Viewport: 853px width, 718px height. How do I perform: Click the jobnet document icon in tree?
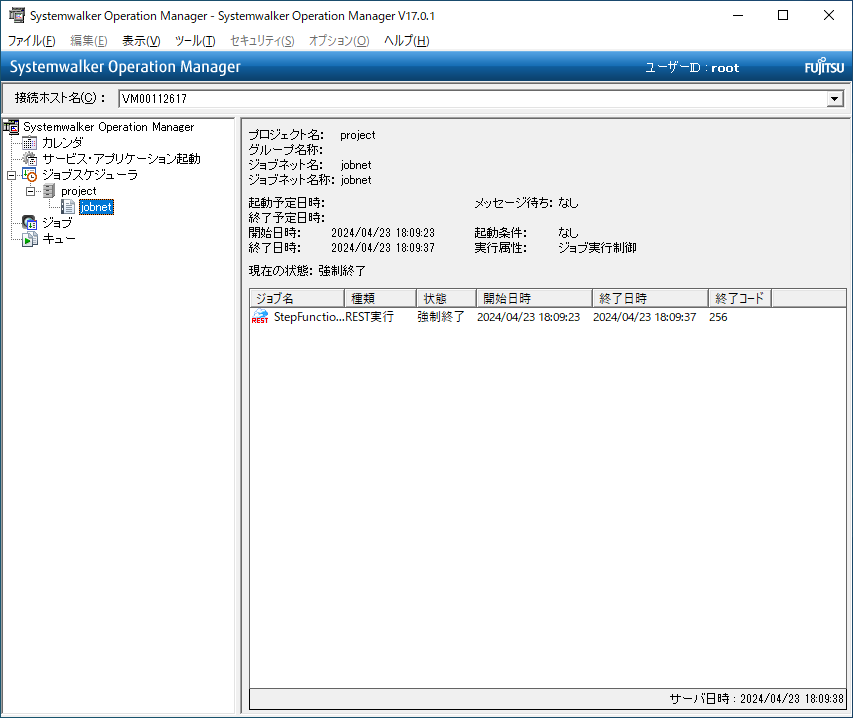(68, 207)
